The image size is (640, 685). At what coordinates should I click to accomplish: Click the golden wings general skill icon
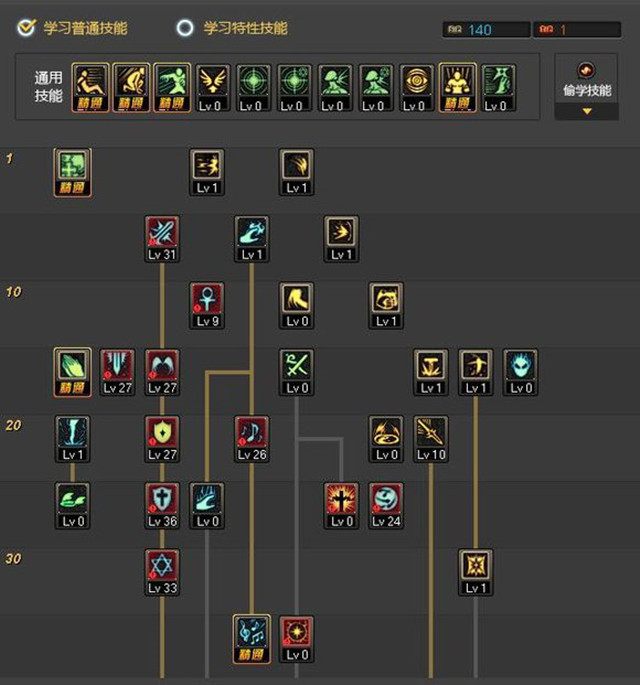(212, 87)
